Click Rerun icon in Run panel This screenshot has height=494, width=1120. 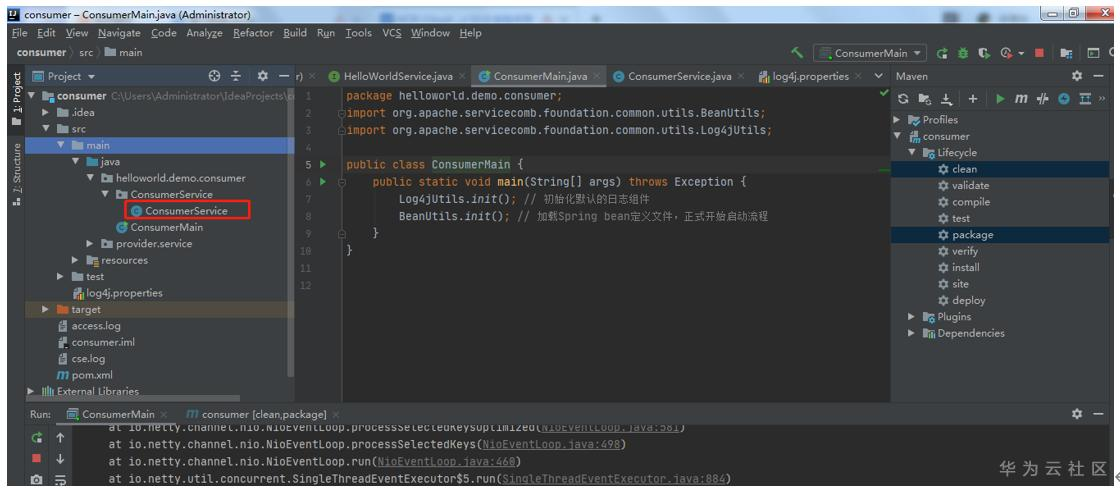point(36,438)
